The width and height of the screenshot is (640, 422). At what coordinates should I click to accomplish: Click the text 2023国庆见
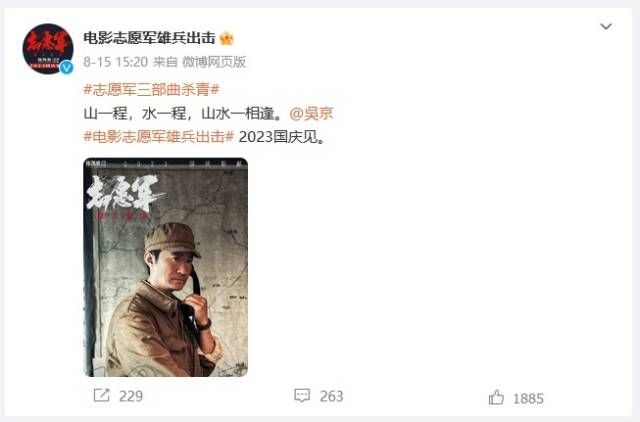[282, 137]
